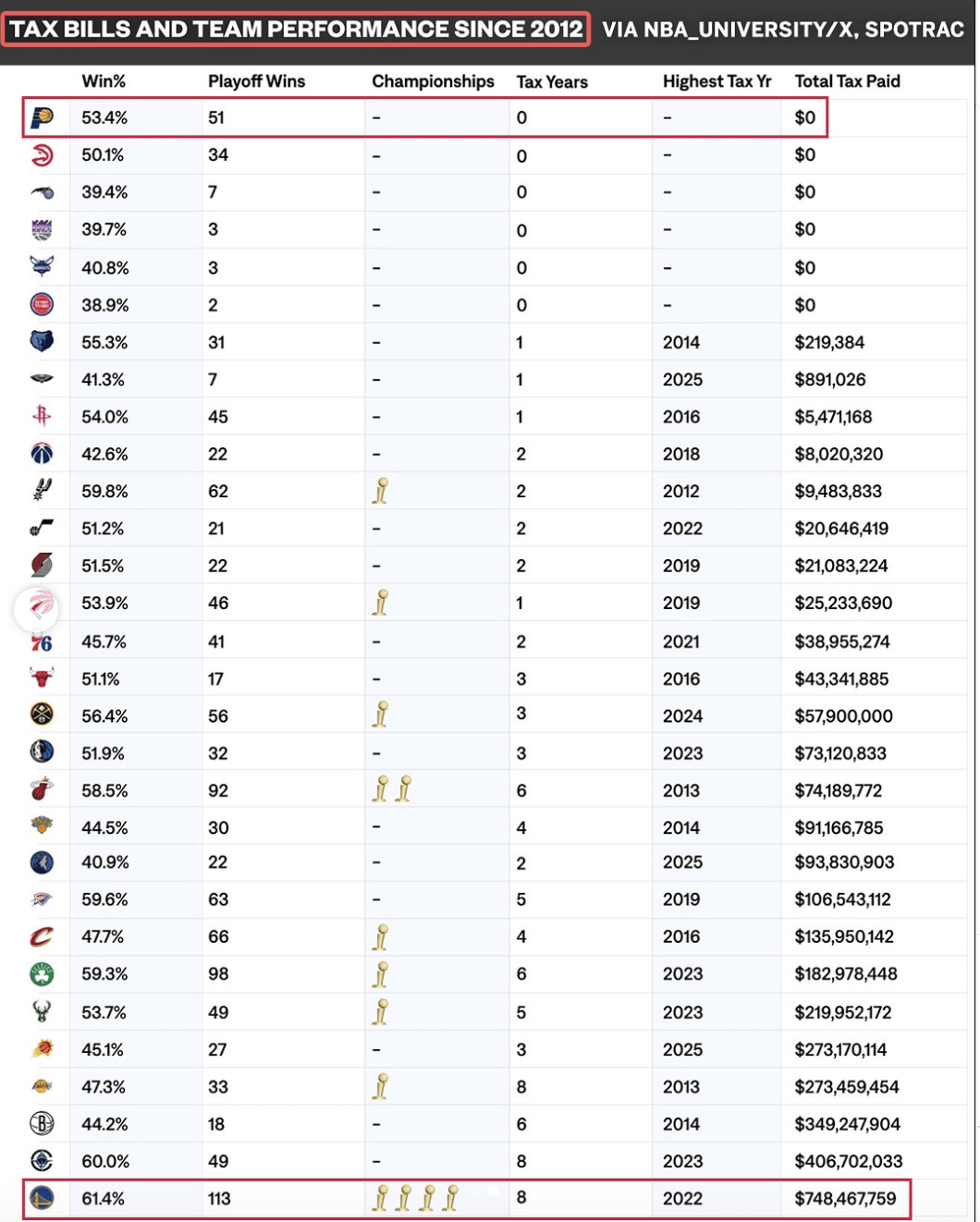Click the $748,467,759 total tax cell
This screenshot has width=980, height=1222.
(x=845, y=1198)
